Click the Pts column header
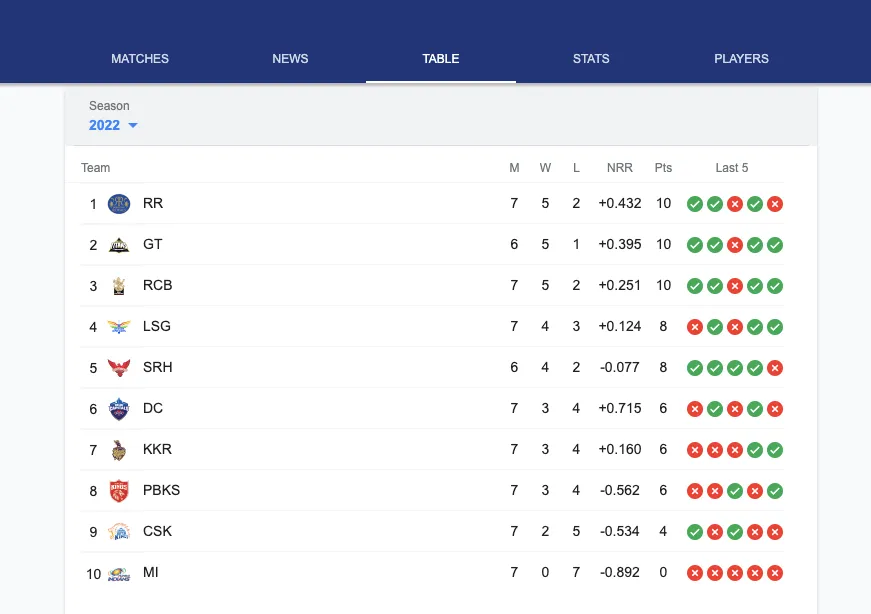This screenshot has width=871, height=614. coord(663,168)
